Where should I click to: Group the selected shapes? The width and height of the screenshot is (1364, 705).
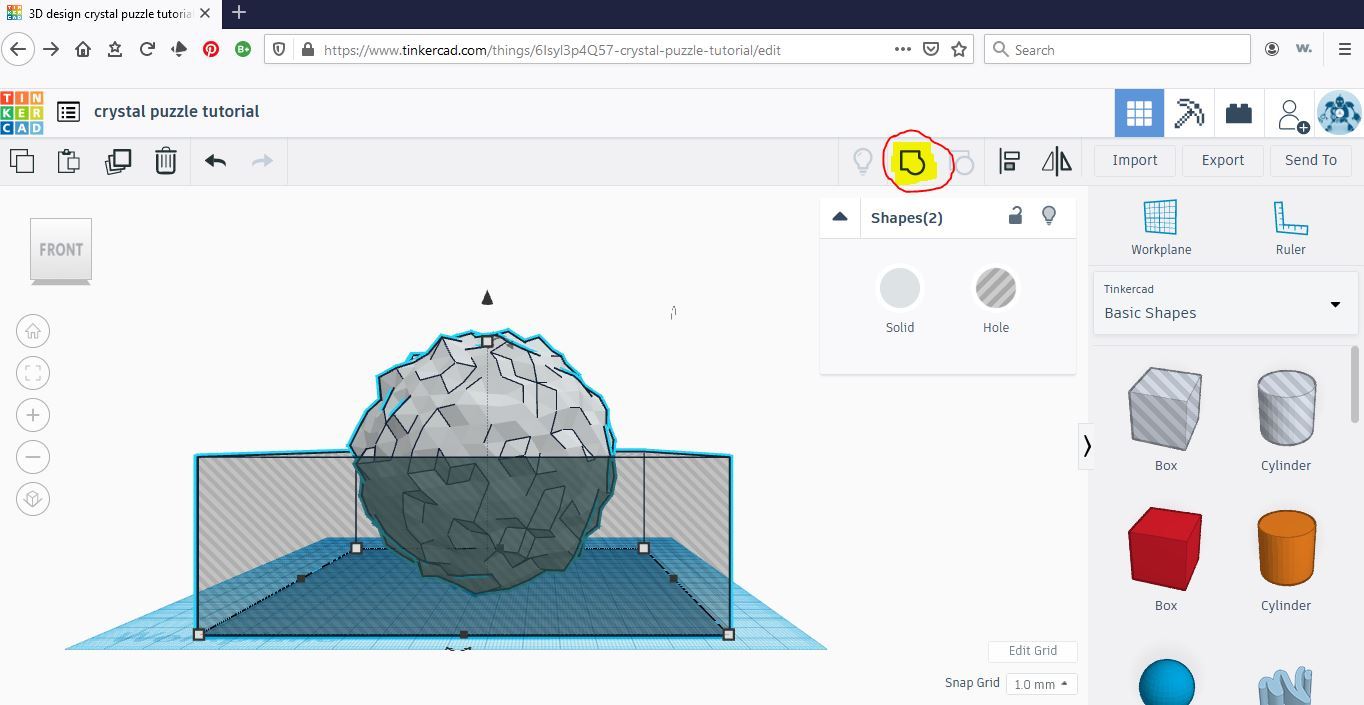click(912, 161)
